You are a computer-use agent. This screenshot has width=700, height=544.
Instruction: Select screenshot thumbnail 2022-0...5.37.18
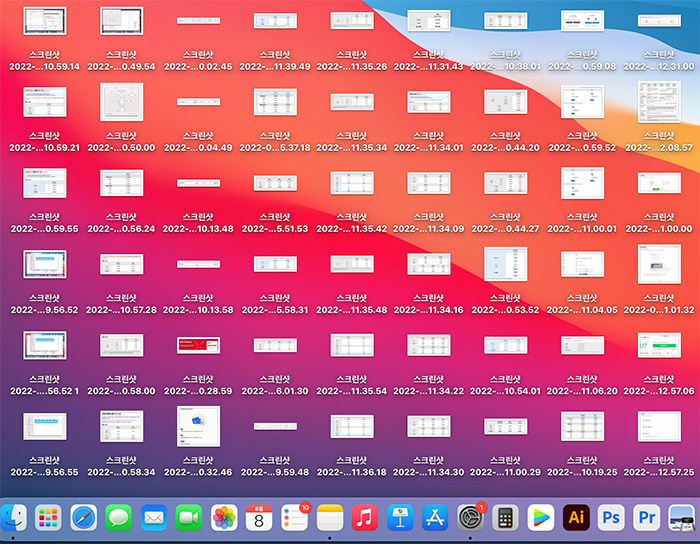point(275,102)
